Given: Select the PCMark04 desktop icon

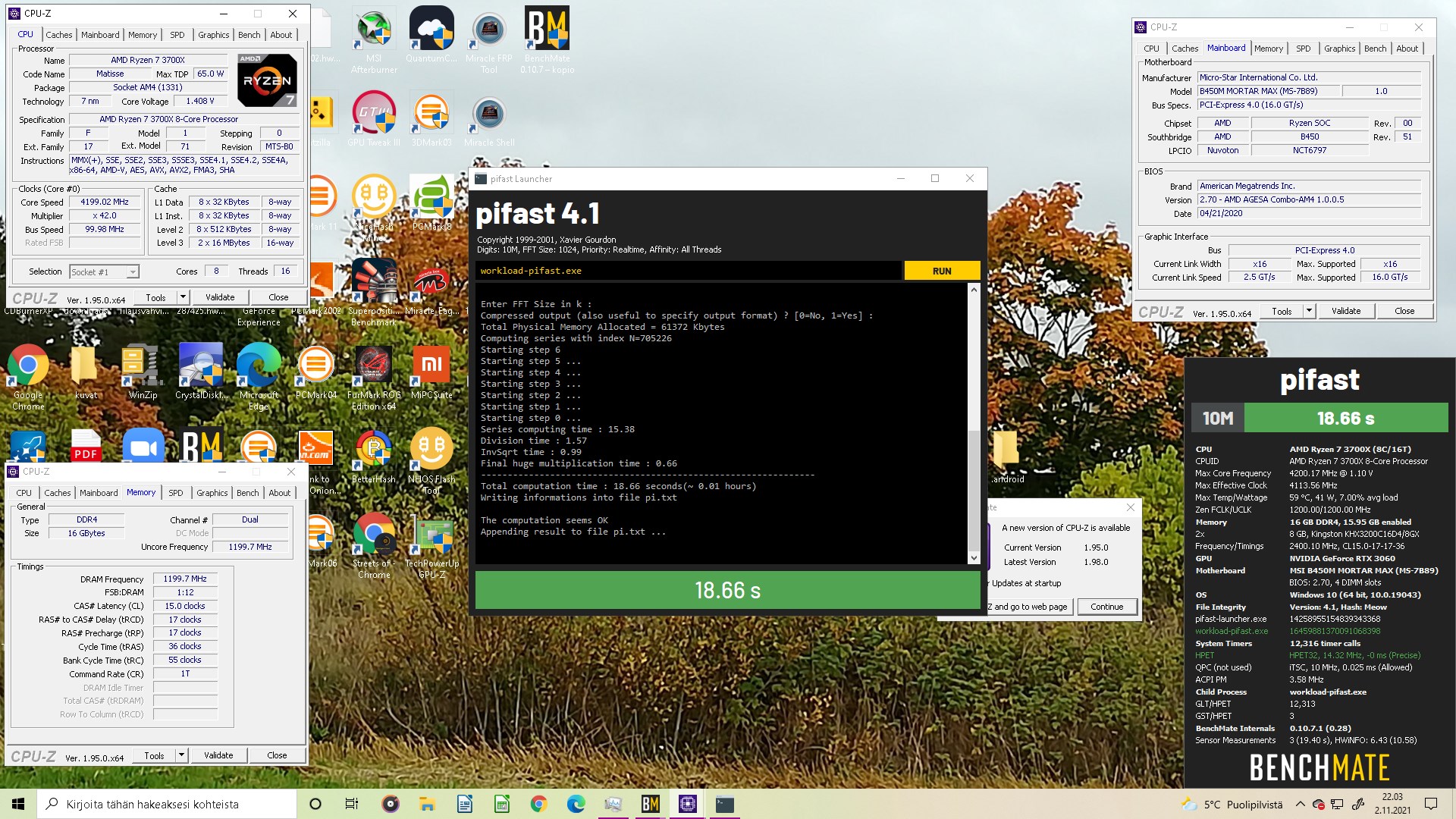Looking at the screenshot, I should 316,372.
